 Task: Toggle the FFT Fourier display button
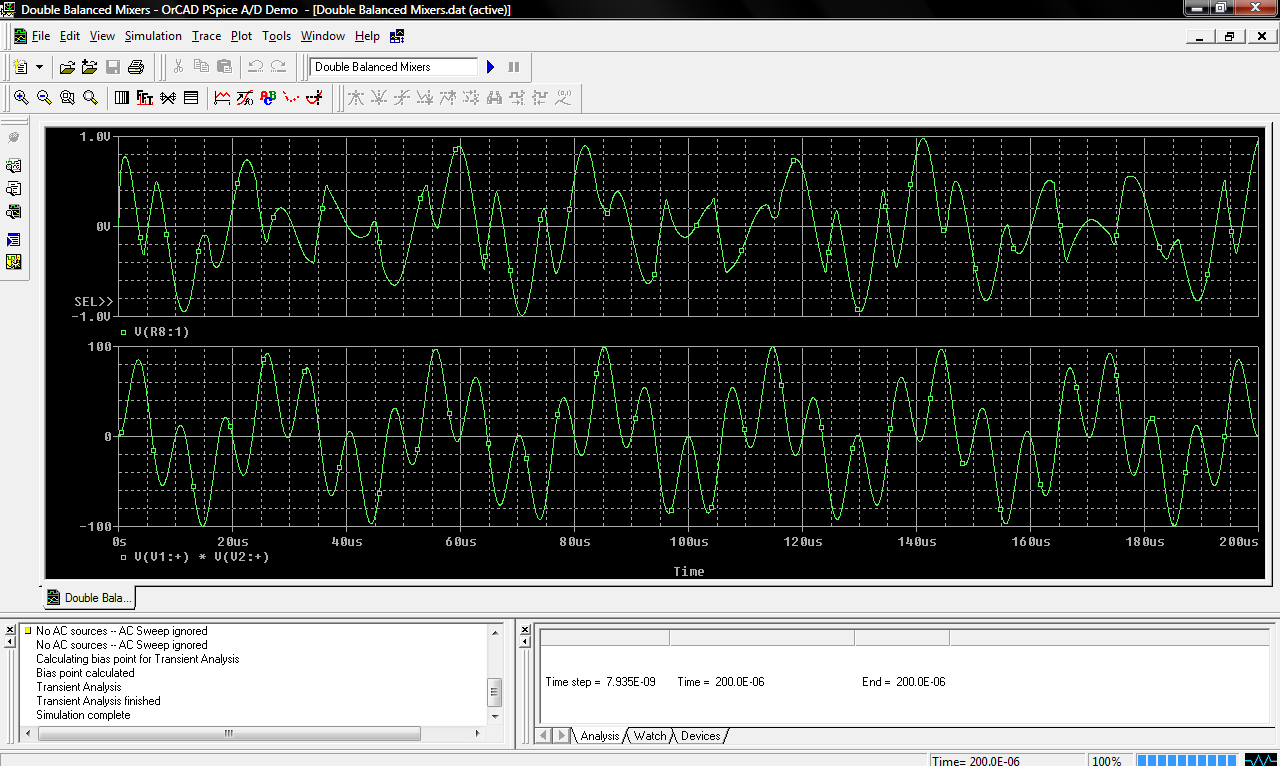click(x=144, y=98)
